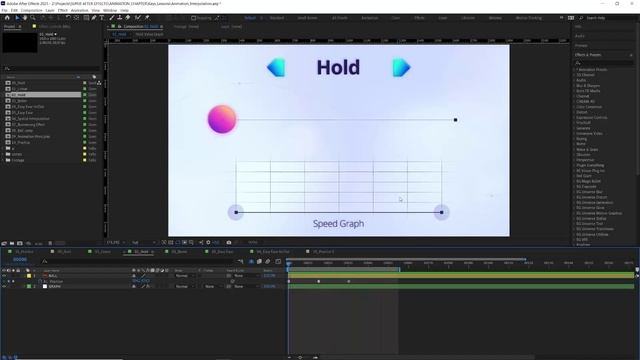This screenshot has height=360, width=640.
Task: Select the Clone Stamp tool
Action: point(120,18)
